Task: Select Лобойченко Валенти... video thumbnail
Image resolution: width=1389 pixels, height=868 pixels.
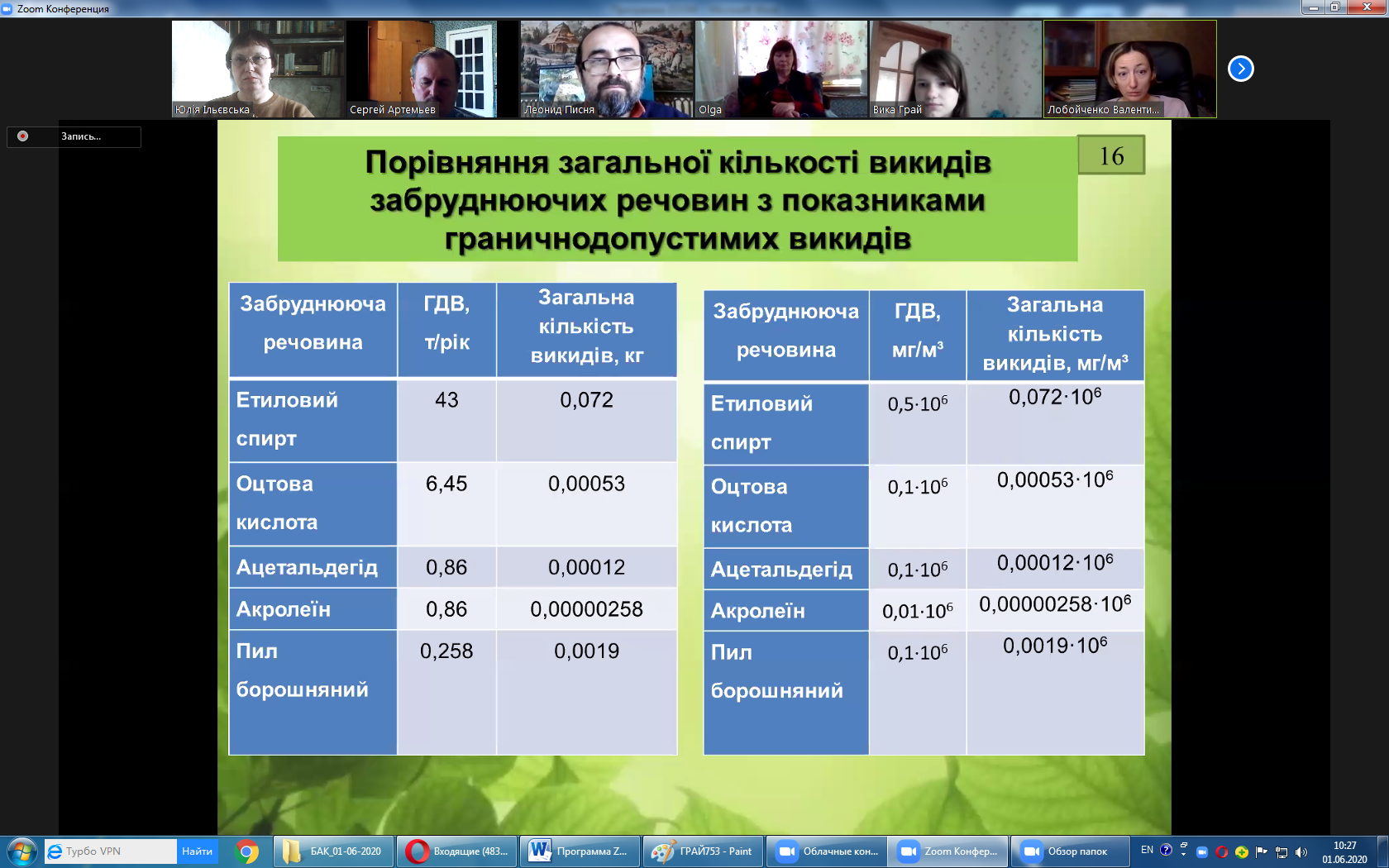Action: click(1130, 69)
